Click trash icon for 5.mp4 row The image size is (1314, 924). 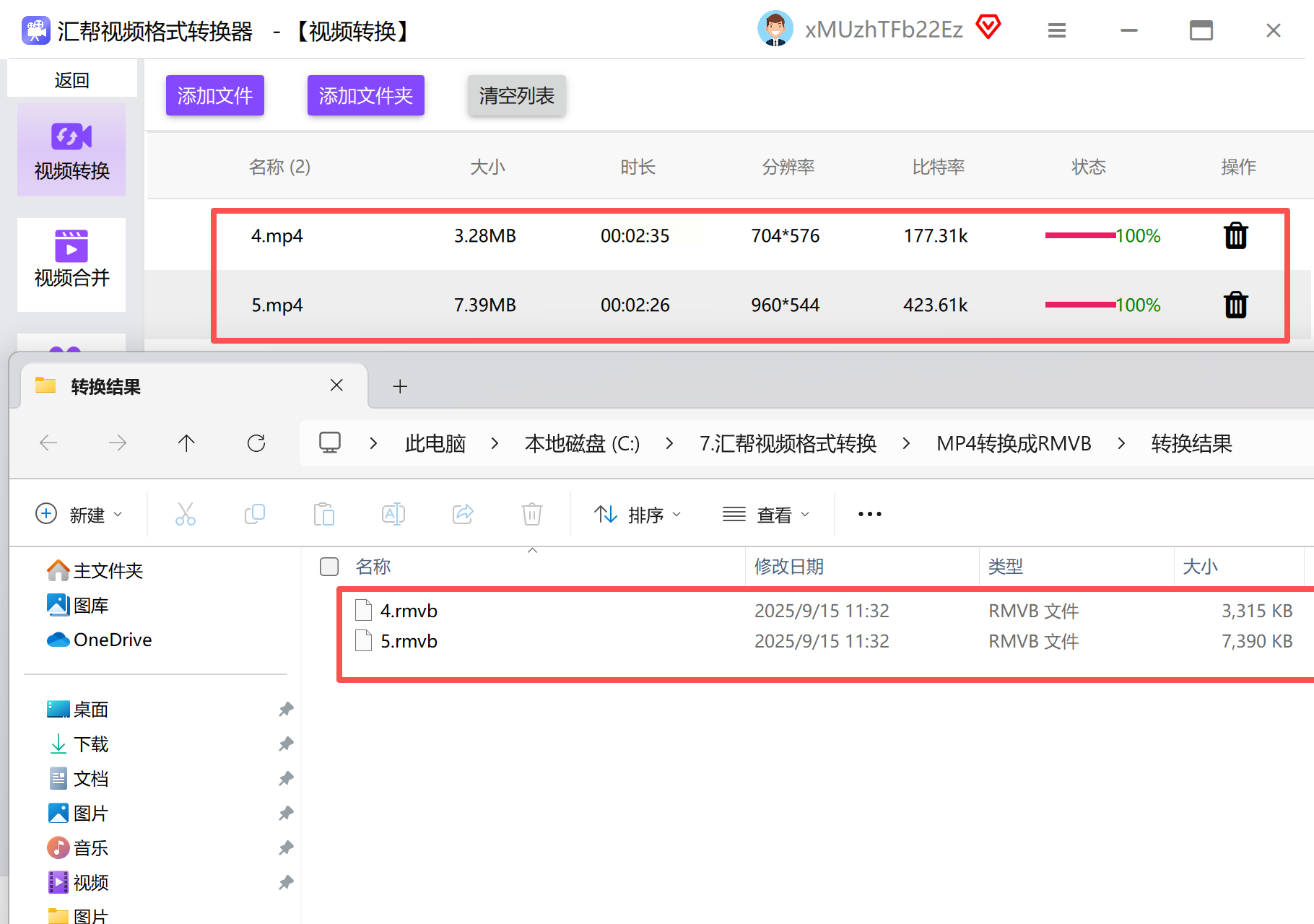point(1235,305)
